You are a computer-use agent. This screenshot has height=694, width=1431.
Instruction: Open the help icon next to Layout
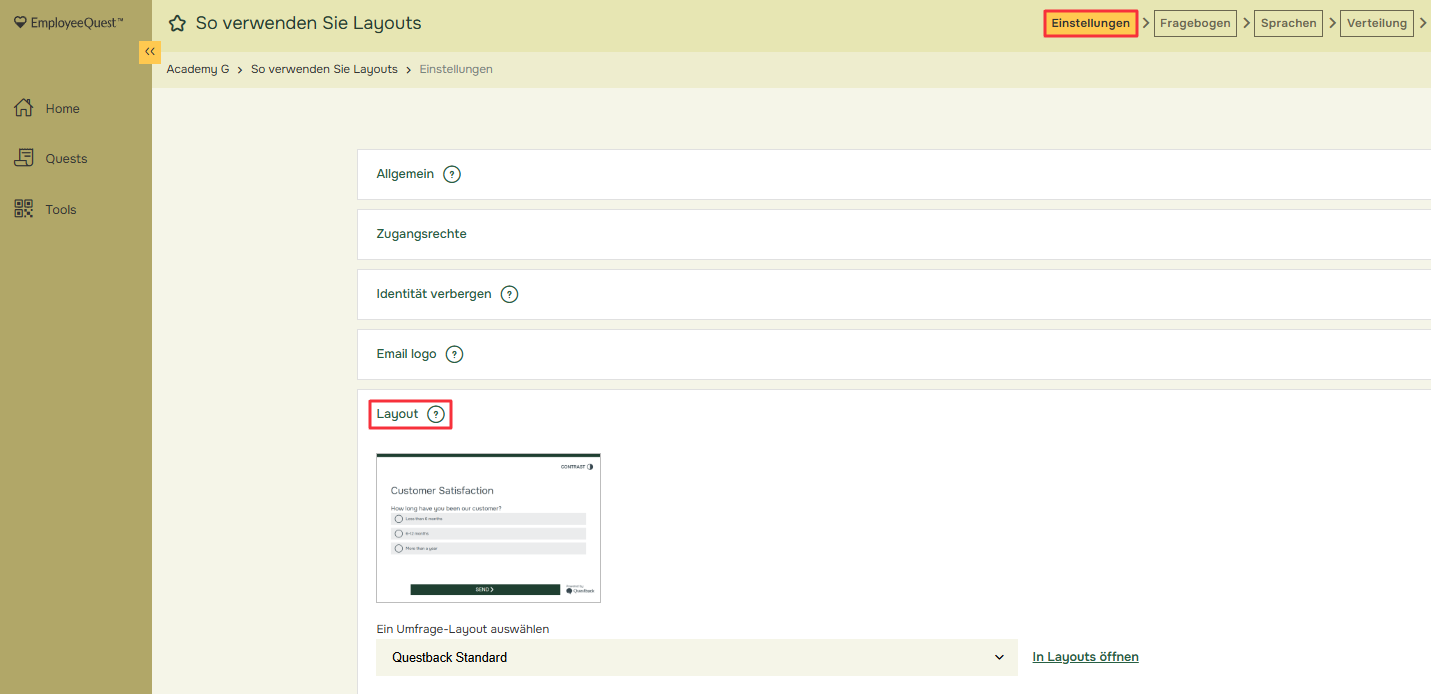click(x=436, y=414)
